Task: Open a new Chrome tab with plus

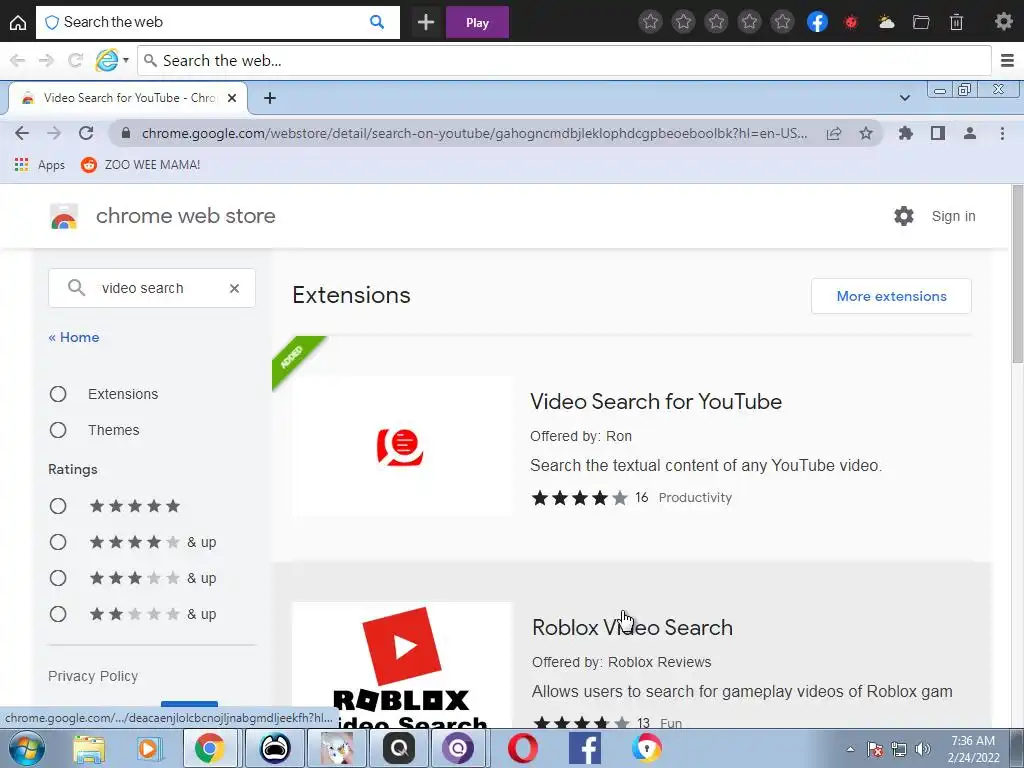Action: (x=270, y=98)
